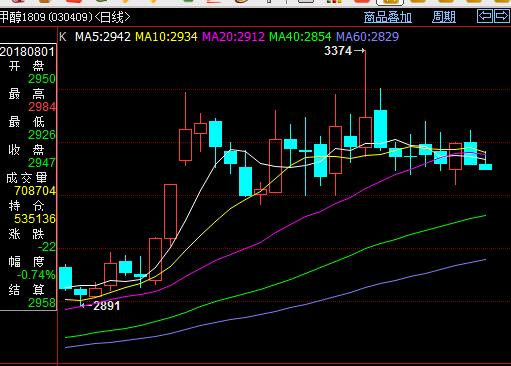Select the green MA40:2854 indicator label
511x366 pixels.
coord(300,37)
